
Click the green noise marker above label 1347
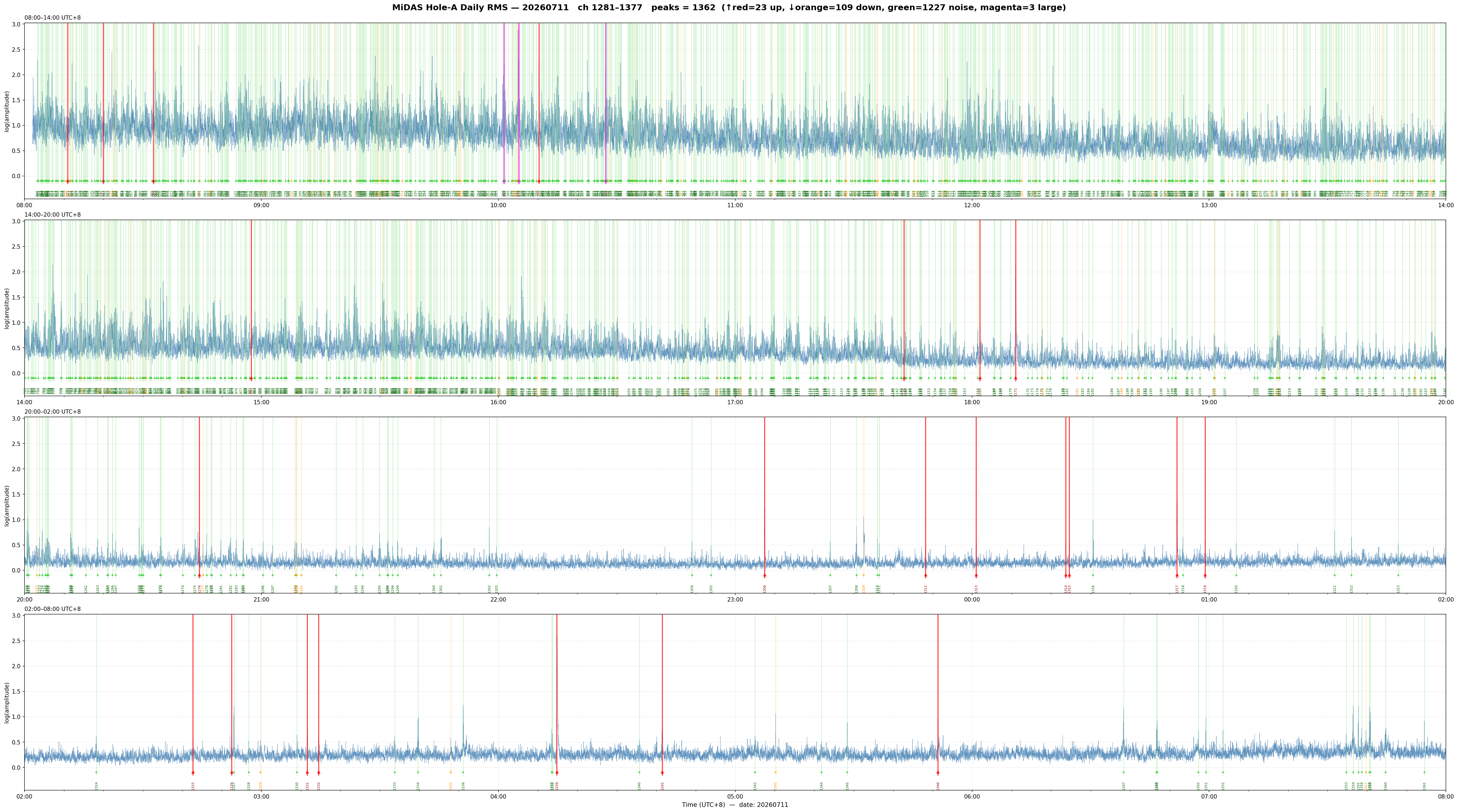pyautogui.click(x=1123, y=772)
